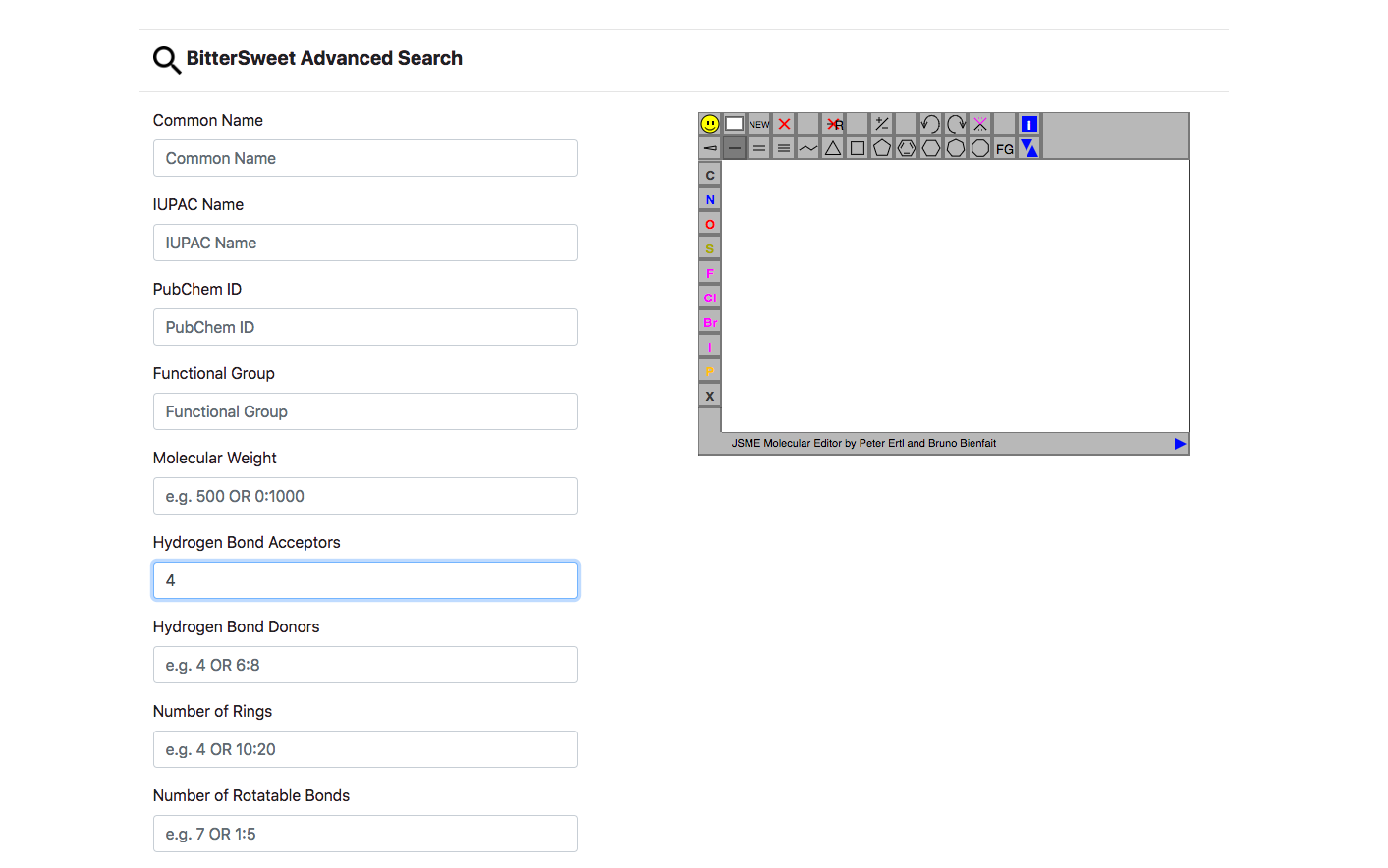Select the delete R-group tool

point(833,124)
